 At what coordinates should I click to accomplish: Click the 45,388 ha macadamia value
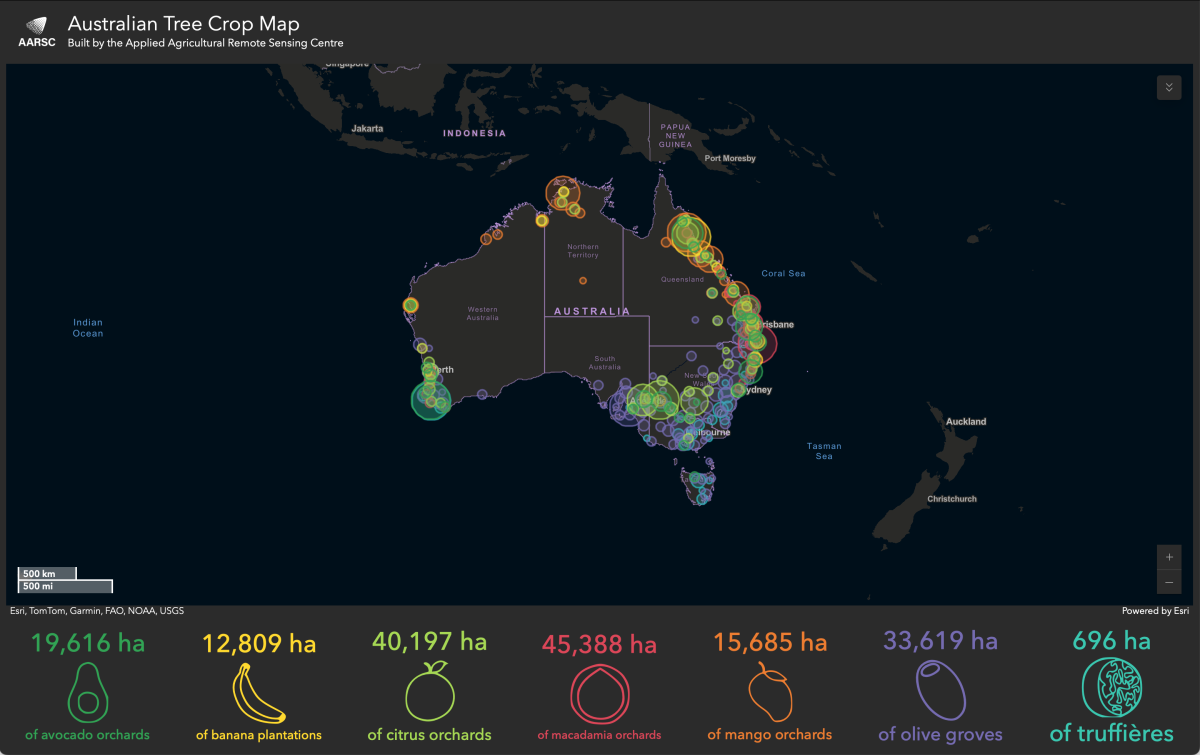[599, 645]
